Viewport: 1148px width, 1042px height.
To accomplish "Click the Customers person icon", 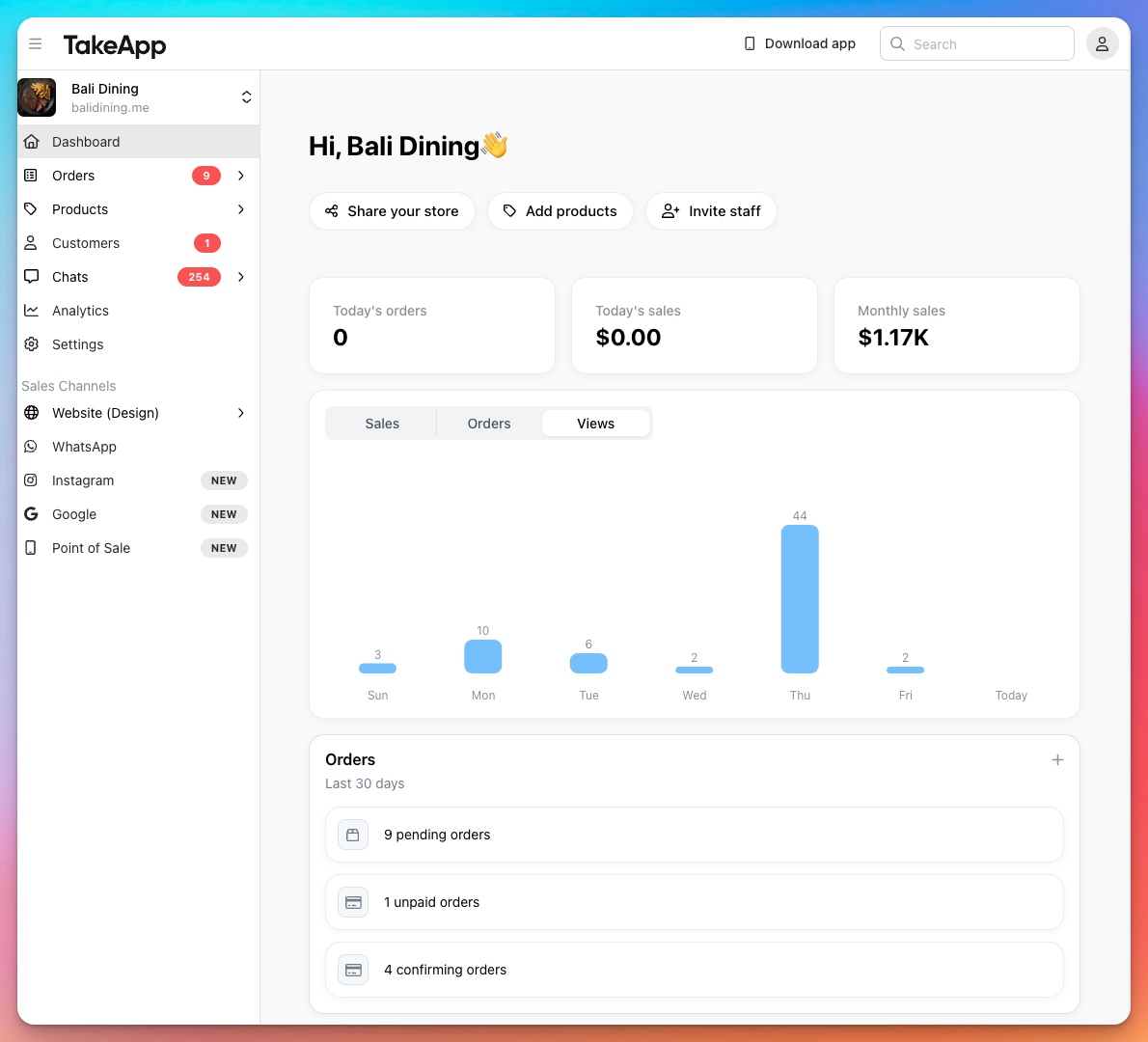I will pyautogui.click(x=31, y=242).
